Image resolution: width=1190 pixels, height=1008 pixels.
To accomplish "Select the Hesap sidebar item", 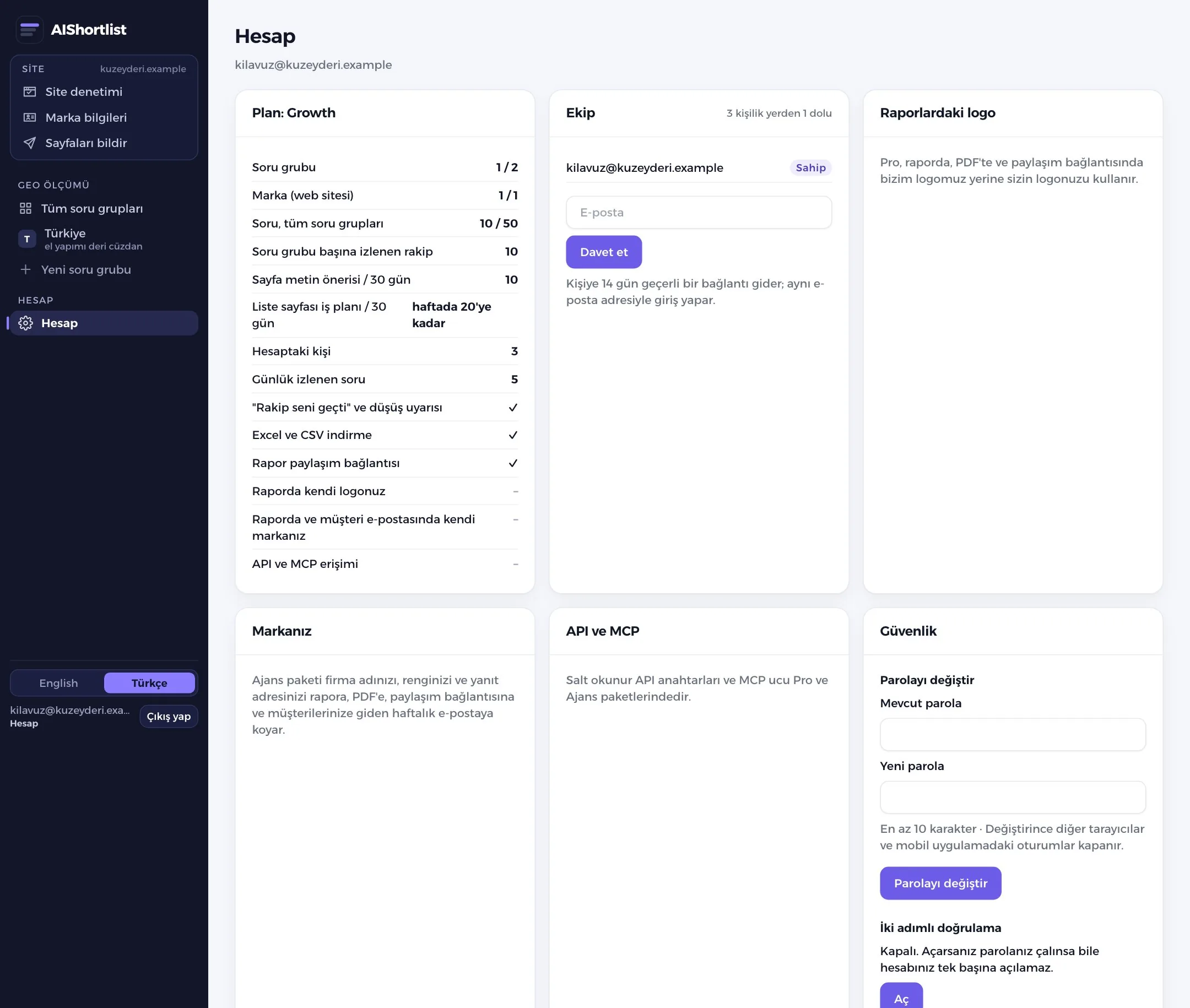I will point(104,323).
